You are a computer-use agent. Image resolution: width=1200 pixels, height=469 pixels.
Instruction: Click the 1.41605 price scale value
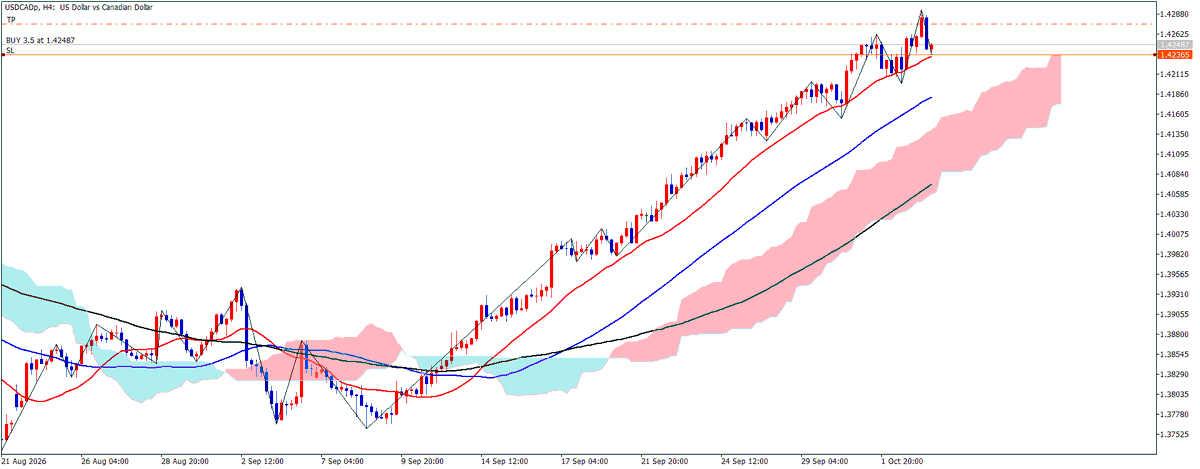(1175, 114)
